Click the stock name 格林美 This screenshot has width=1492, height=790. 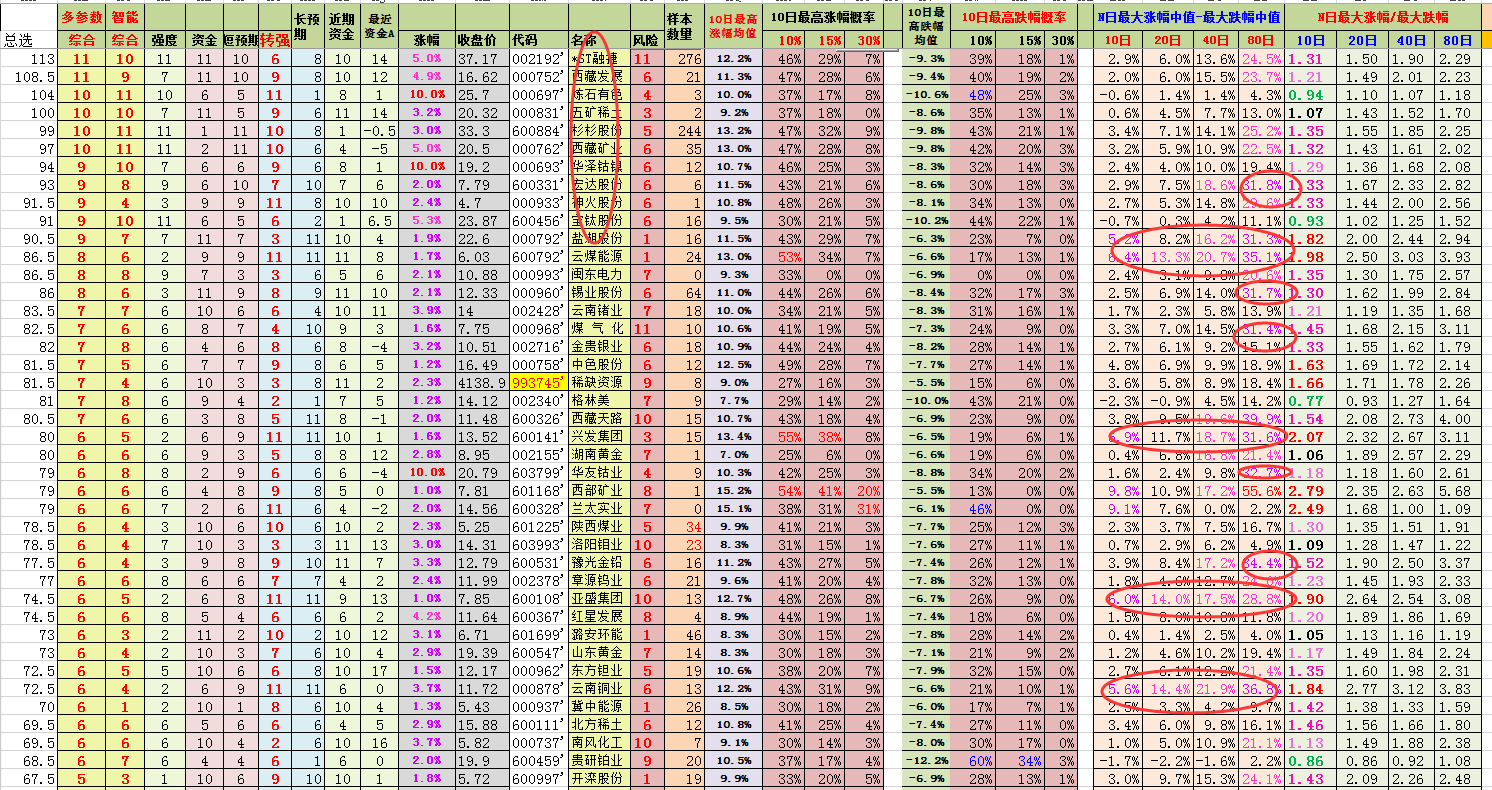coord(592,401)
